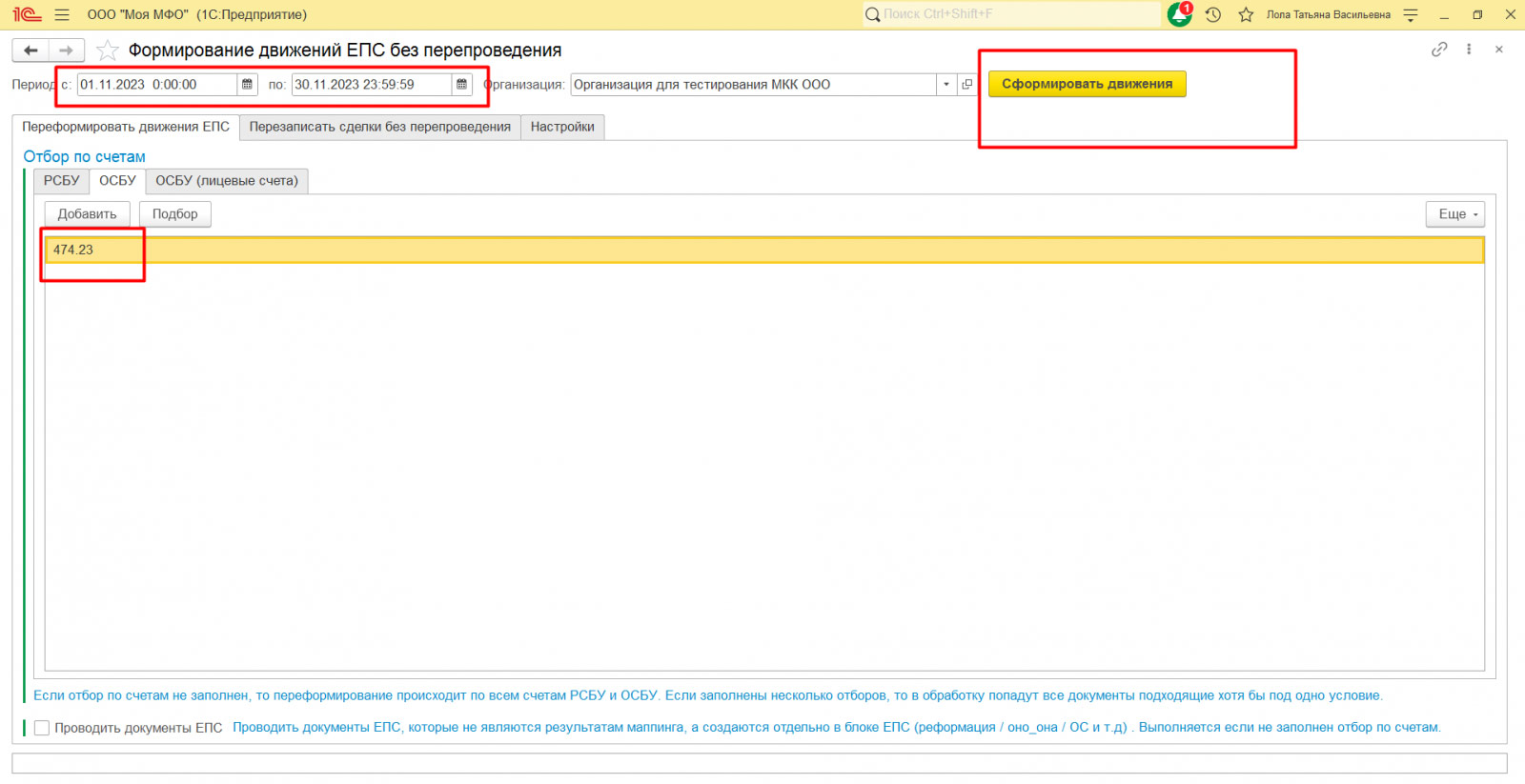1525x784 pixels.
Task: Open the 'Настройки' tab
Action: click(562, 127)
